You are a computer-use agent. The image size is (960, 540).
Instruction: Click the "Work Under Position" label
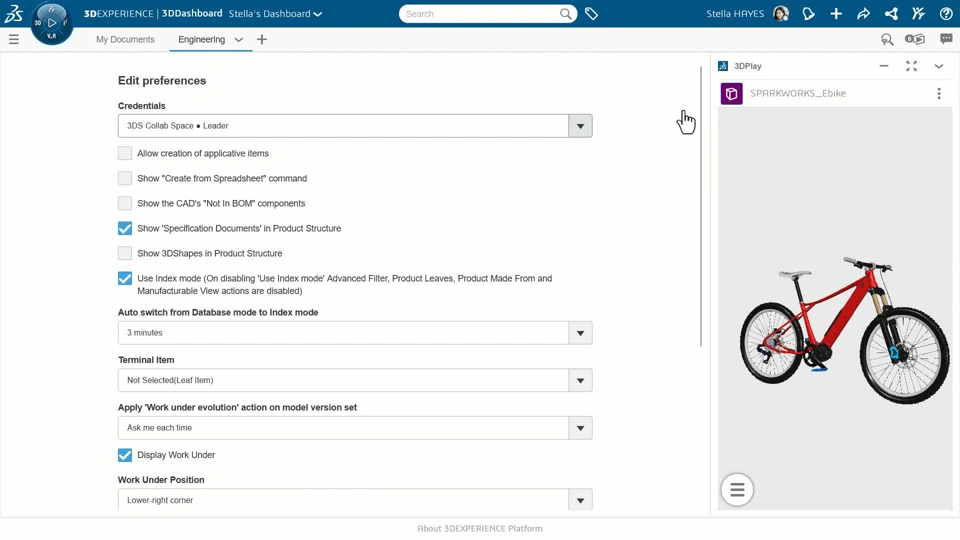[x=161, y=480]
